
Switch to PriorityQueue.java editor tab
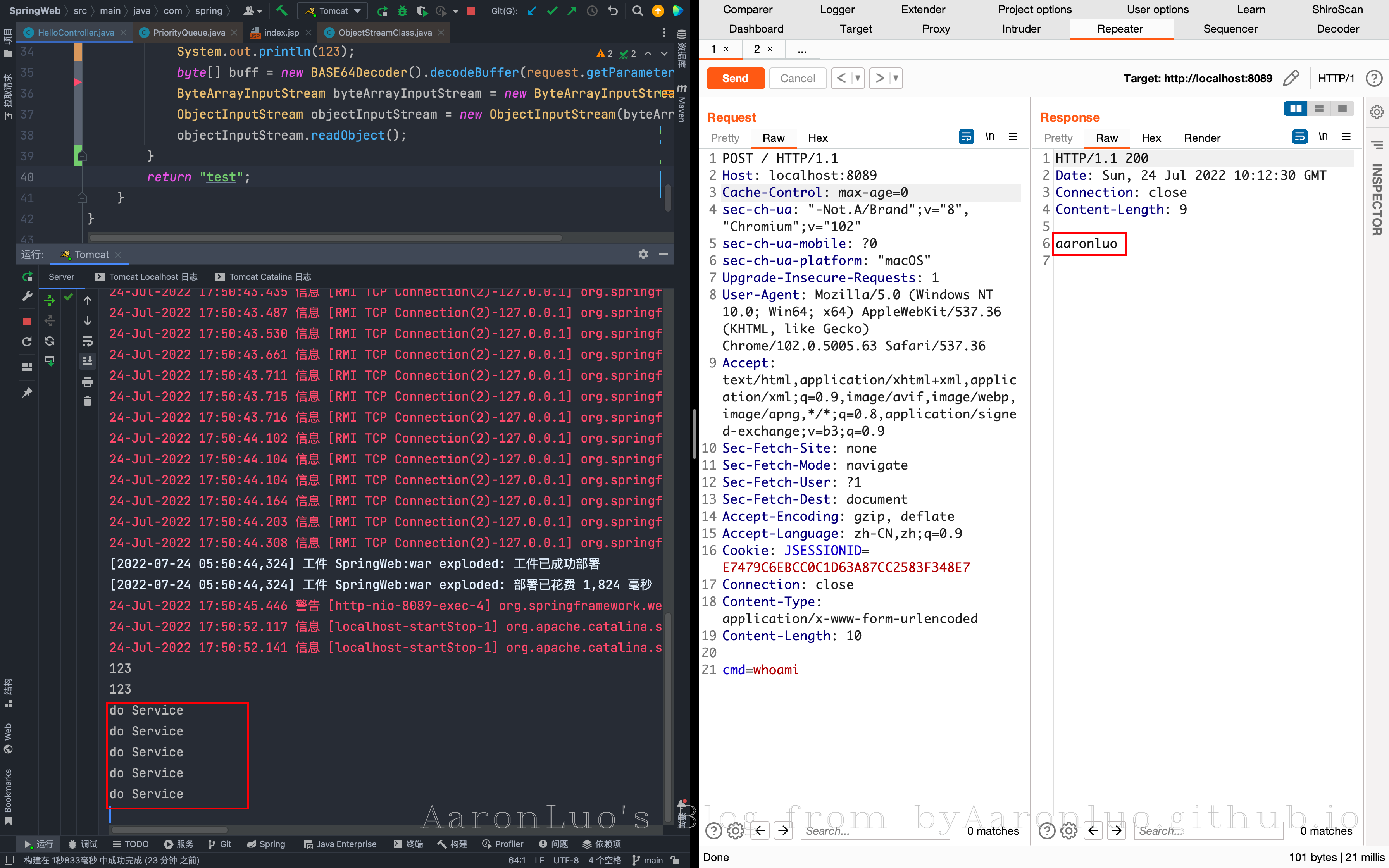pos(189,33)
